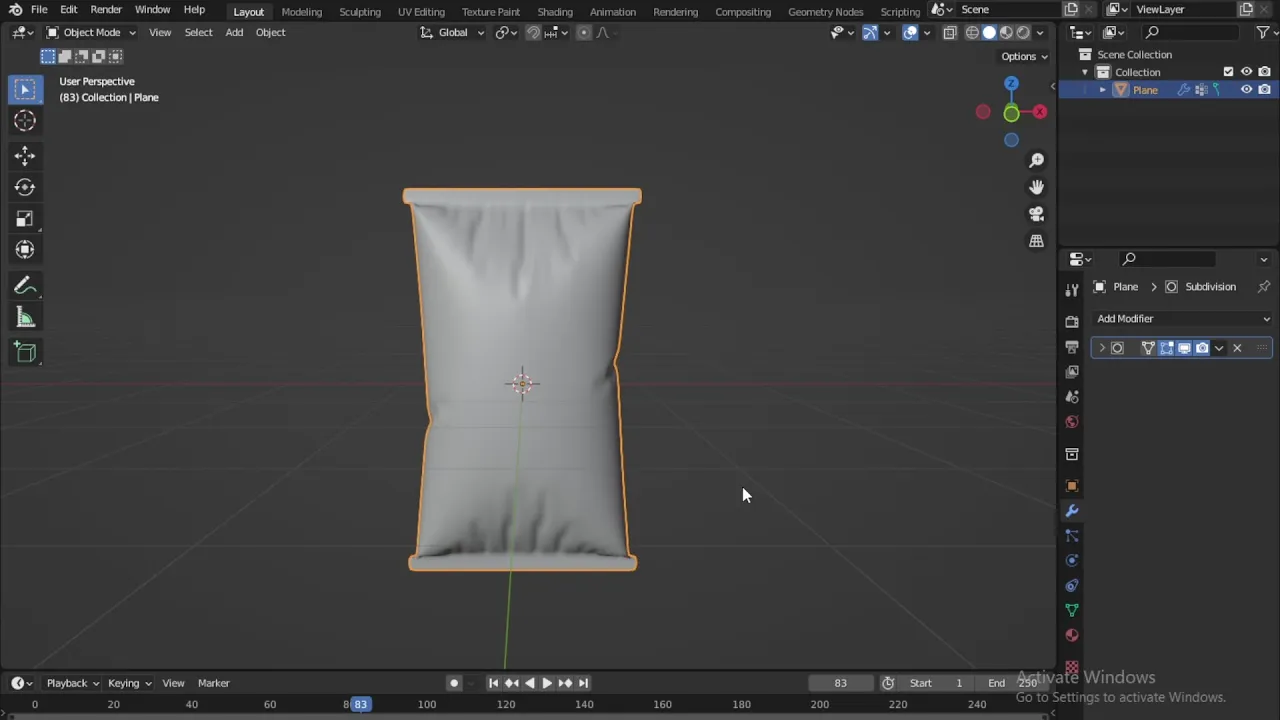The image size is (1280, 720).
Task: Click the zoom view magnifier icon
Action: tap(1037, 160)
